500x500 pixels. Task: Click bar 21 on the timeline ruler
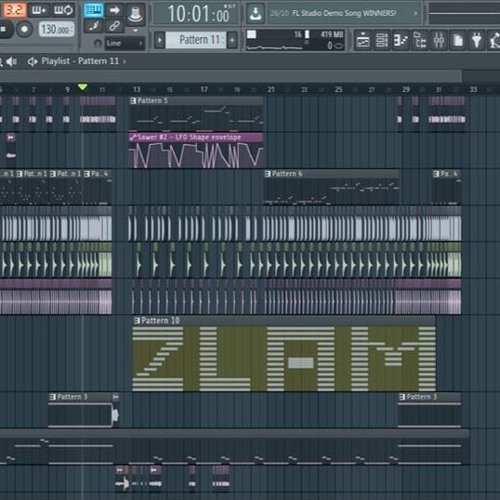tap(271, 89)
